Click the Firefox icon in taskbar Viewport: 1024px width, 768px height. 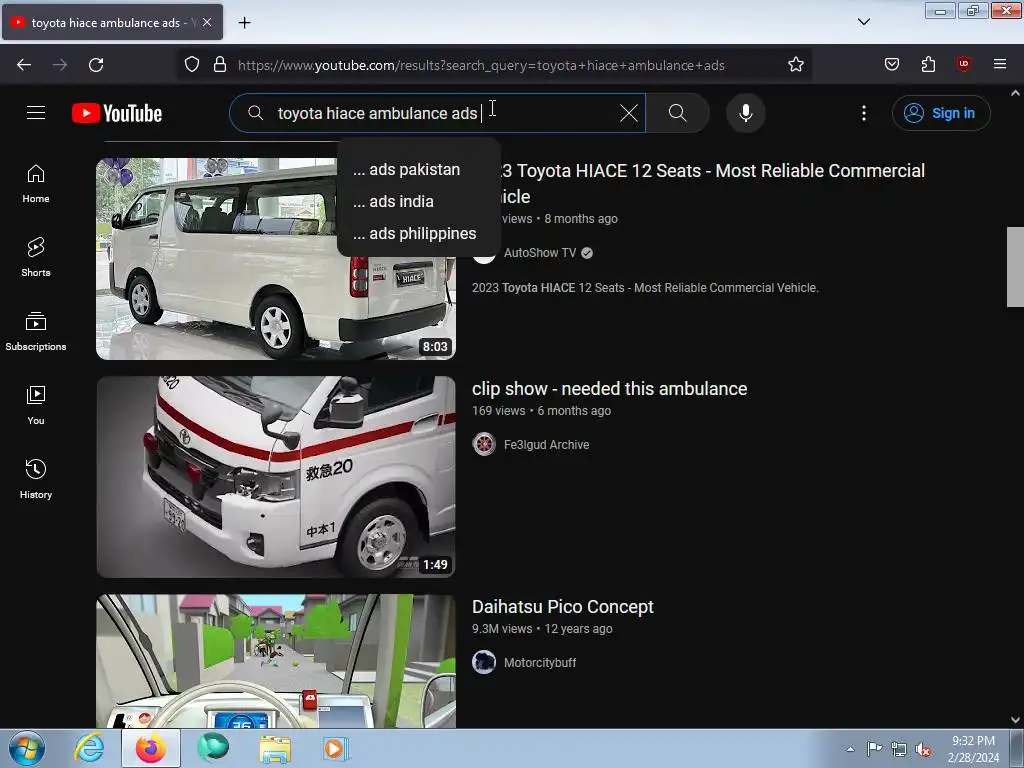[151, 748]
